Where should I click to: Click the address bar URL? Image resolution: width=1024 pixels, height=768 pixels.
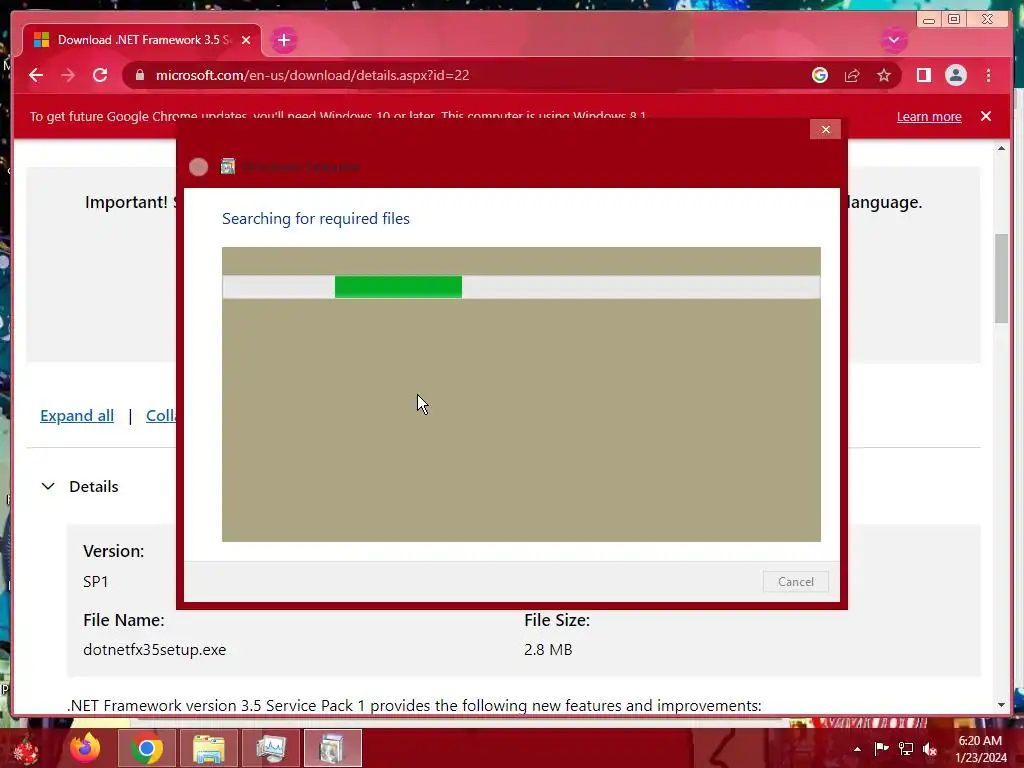(x=312, y=75)
